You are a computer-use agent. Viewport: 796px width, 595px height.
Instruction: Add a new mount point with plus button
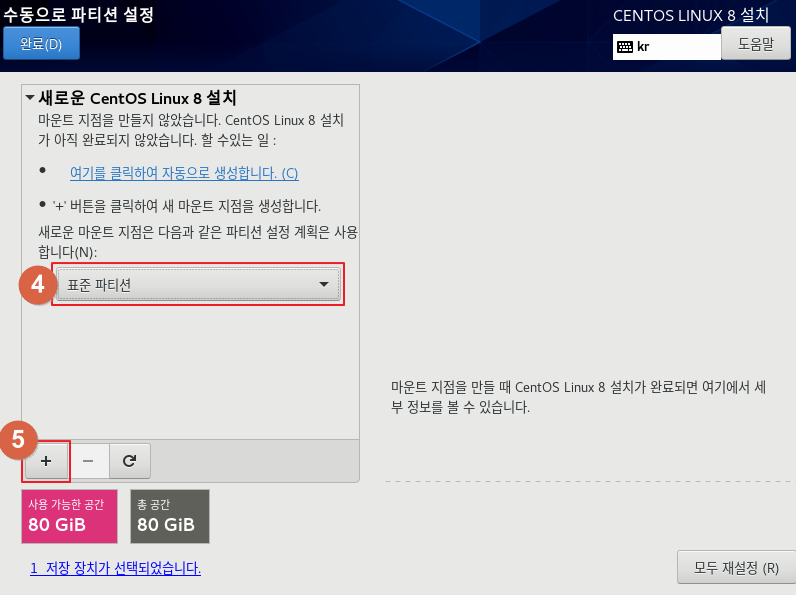(46, 461)
